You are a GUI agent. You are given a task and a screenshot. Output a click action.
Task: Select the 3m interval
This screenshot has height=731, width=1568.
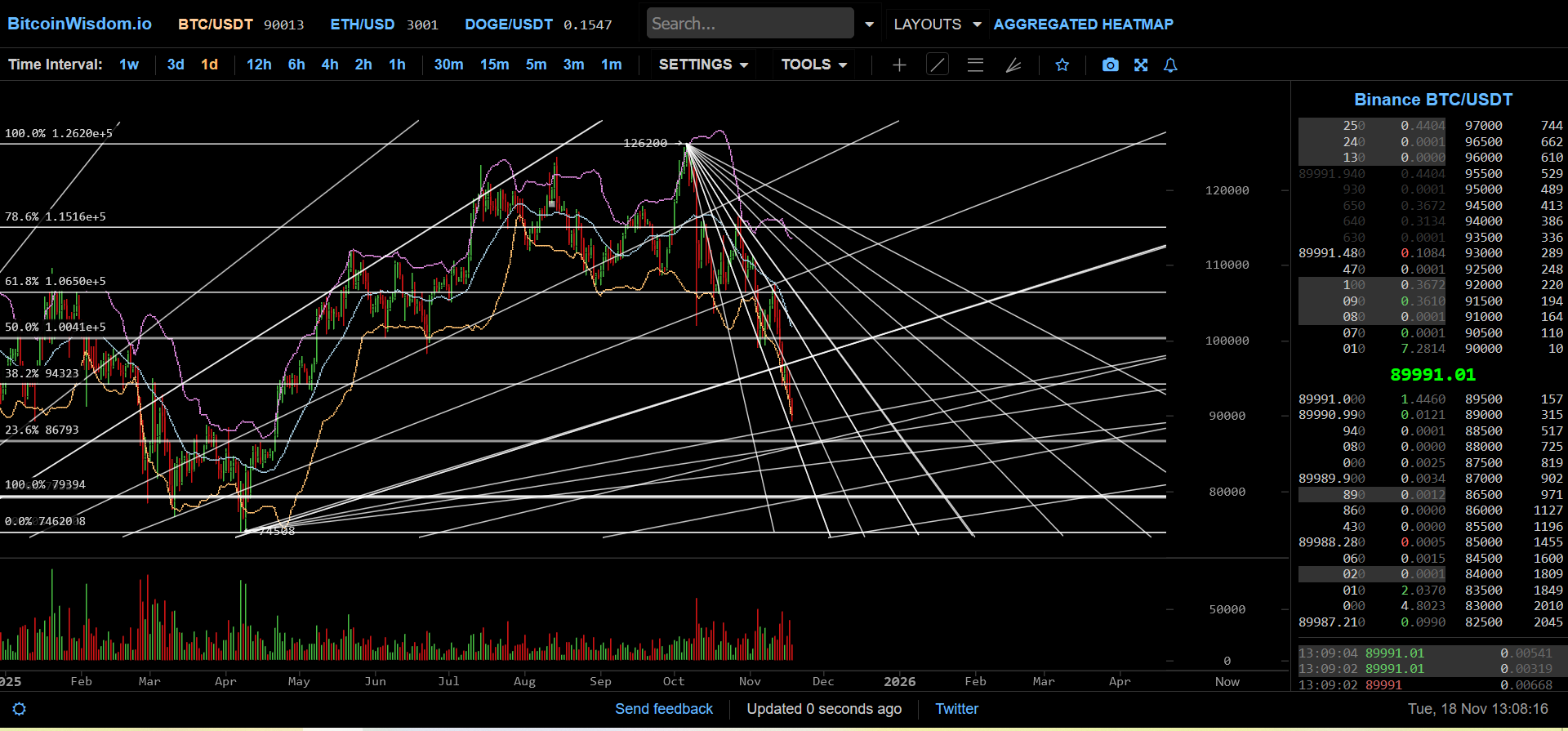point(573,65)
